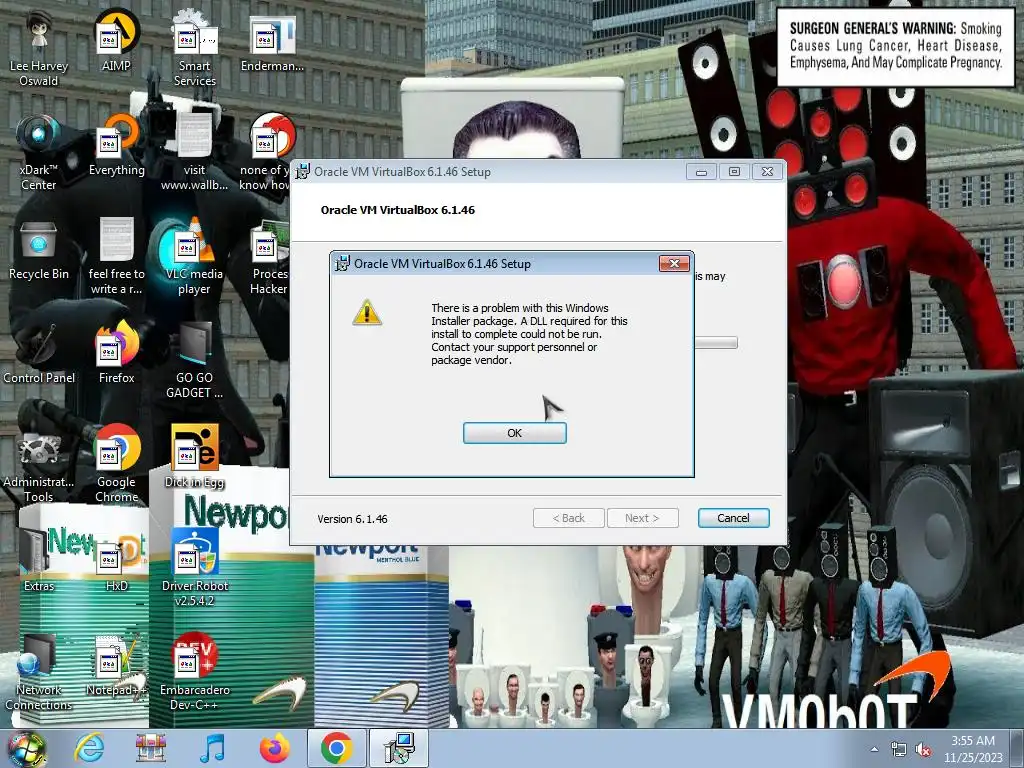Launch Google Chrome desktop shortcut
The height and width of the screenshot is (768, 1024).
116,464
